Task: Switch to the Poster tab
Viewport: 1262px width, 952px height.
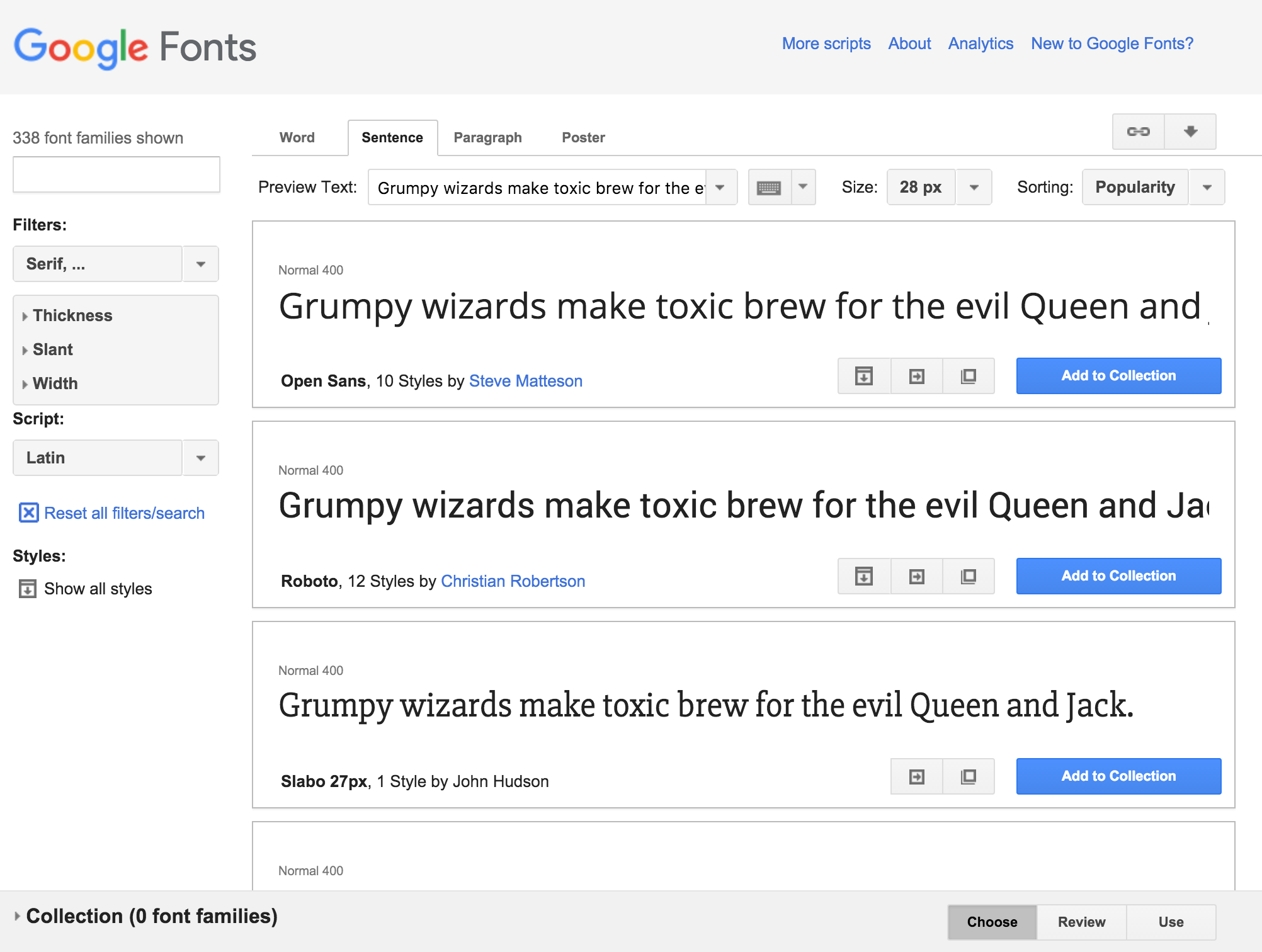Action: click(x=583, y=138)
